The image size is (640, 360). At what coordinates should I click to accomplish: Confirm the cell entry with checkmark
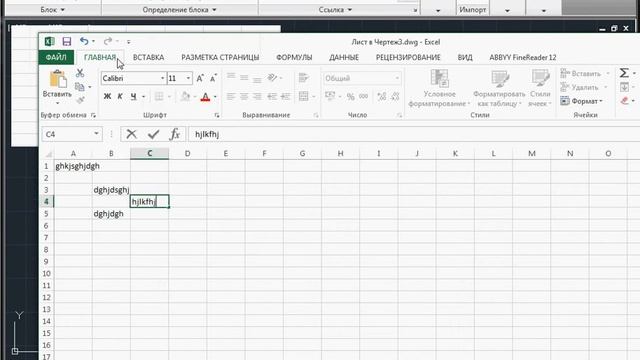153,134
